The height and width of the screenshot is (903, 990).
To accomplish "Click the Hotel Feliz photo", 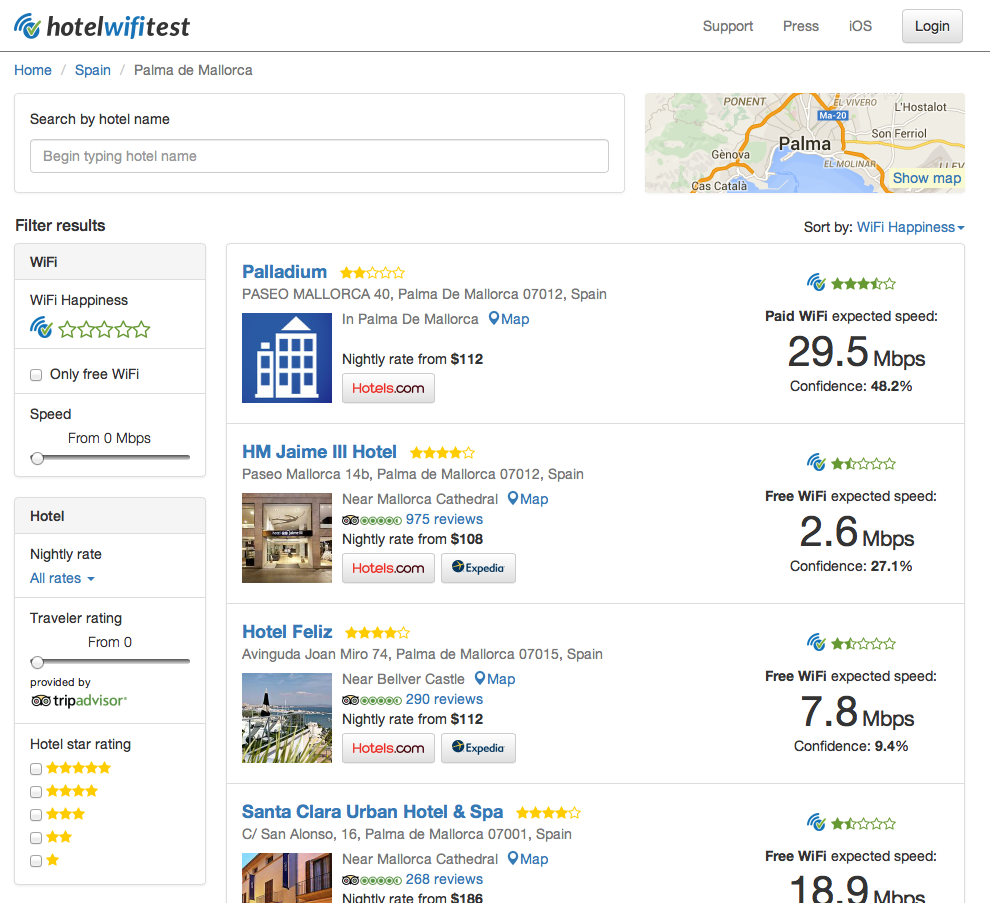I will [287, 718].
